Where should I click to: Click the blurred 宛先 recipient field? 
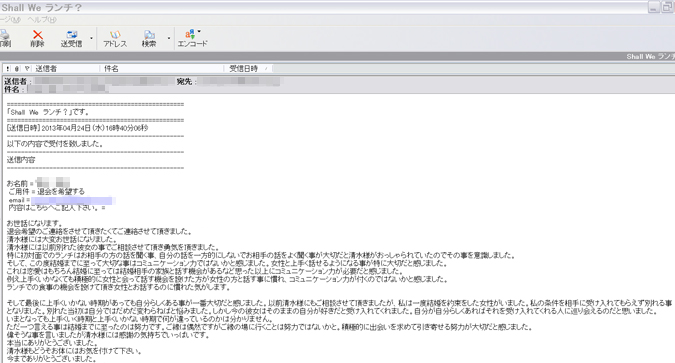coord(239,81)
